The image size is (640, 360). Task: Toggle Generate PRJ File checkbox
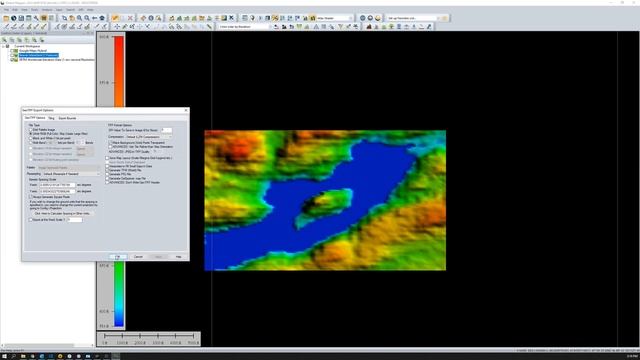click(x=107, y=174)
